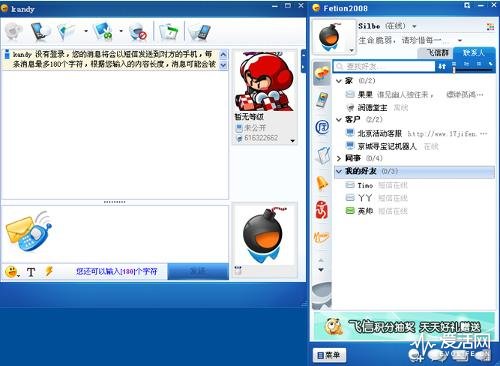Switch to the 联系人 tab
500x366 pixels.
(x=474, y=52)
